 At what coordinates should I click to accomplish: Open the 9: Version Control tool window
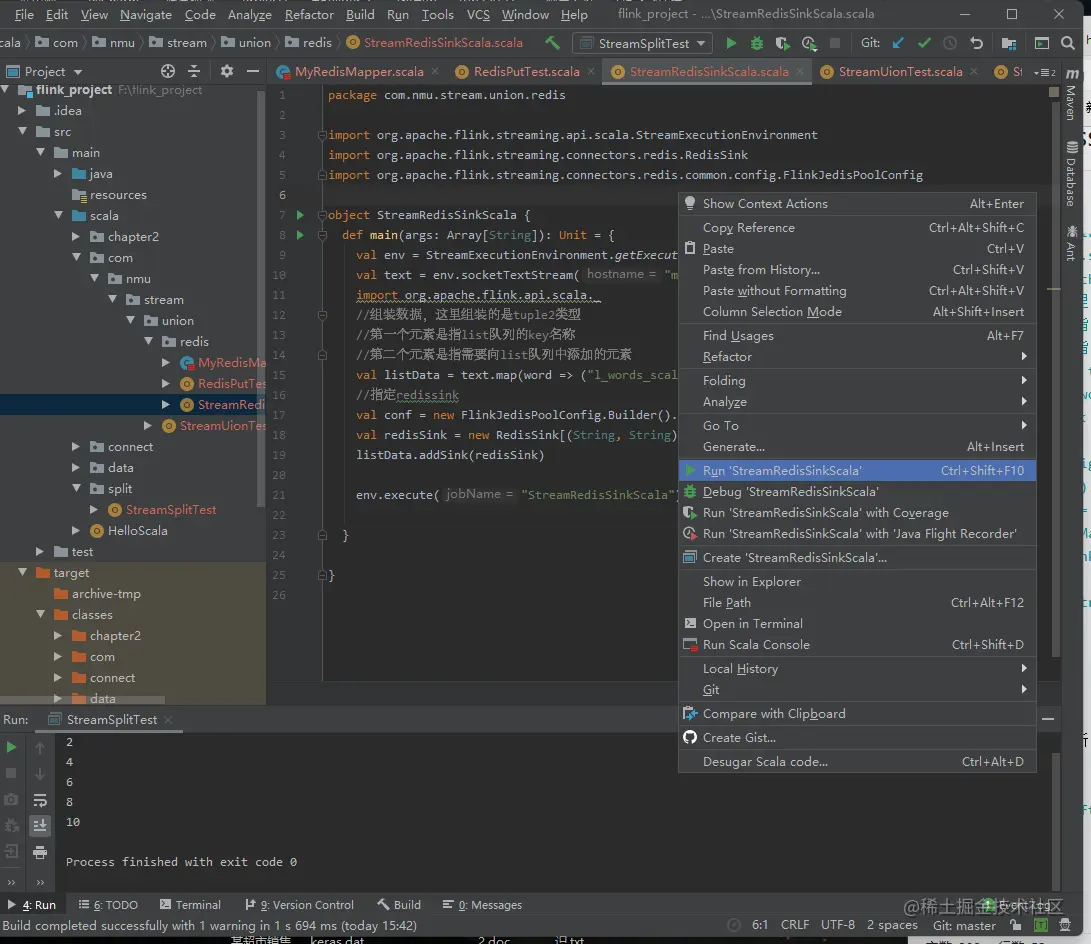tap(300, 904)
